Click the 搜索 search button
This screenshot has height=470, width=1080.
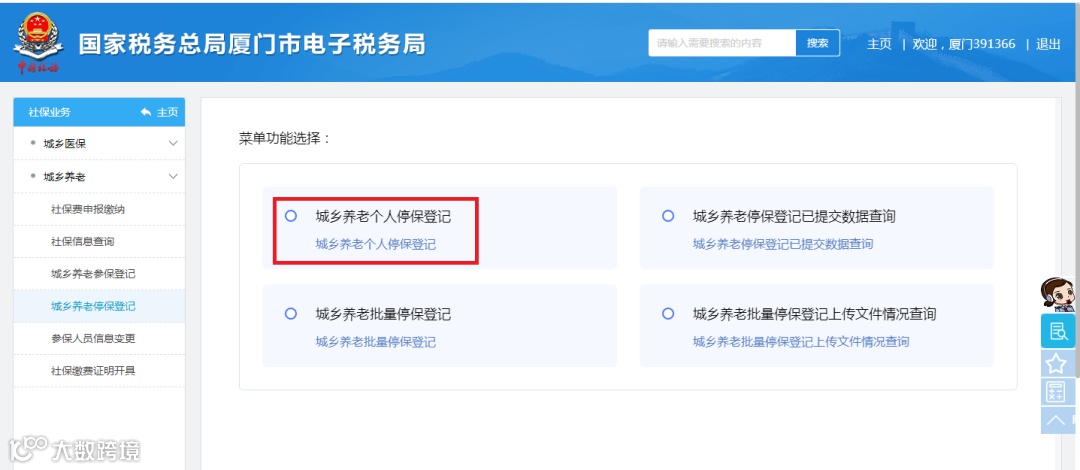coord(818,43)
